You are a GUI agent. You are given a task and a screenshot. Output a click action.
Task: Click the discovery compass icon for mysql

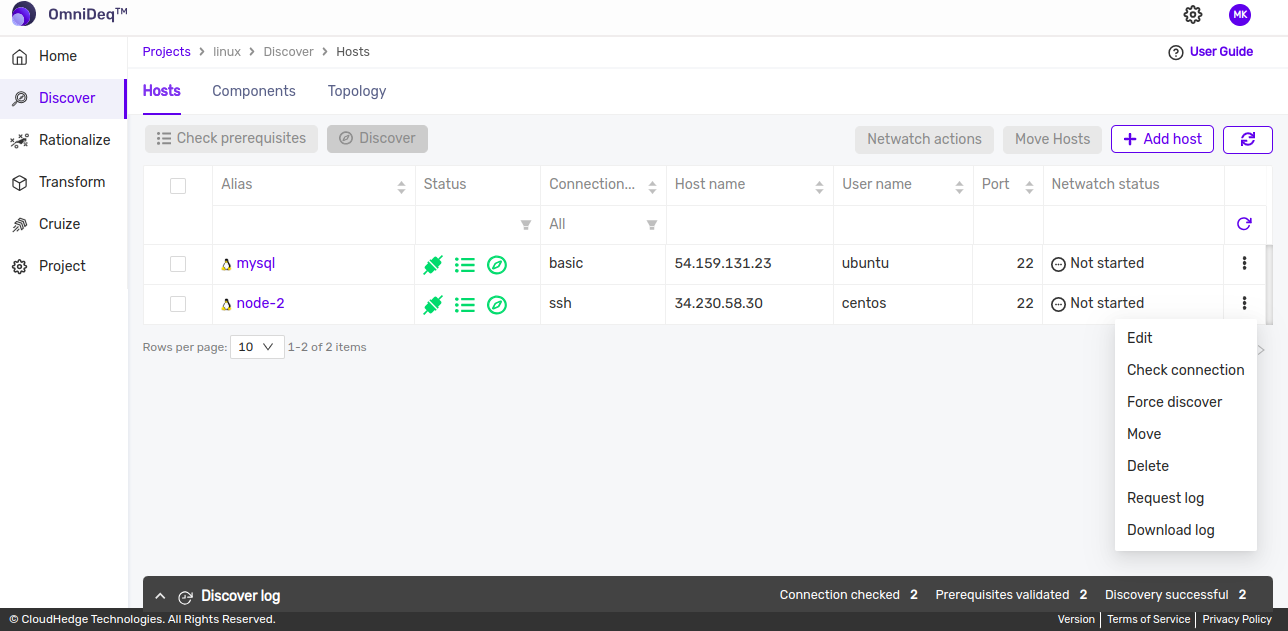(497, 265)
